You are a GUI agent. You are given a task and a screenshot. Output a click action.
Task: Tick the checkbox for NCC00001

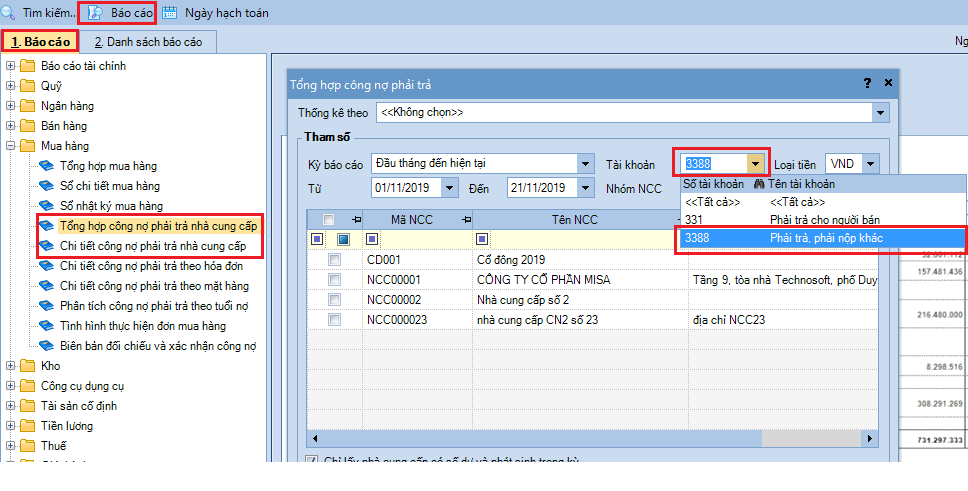(x=334, y=280)
